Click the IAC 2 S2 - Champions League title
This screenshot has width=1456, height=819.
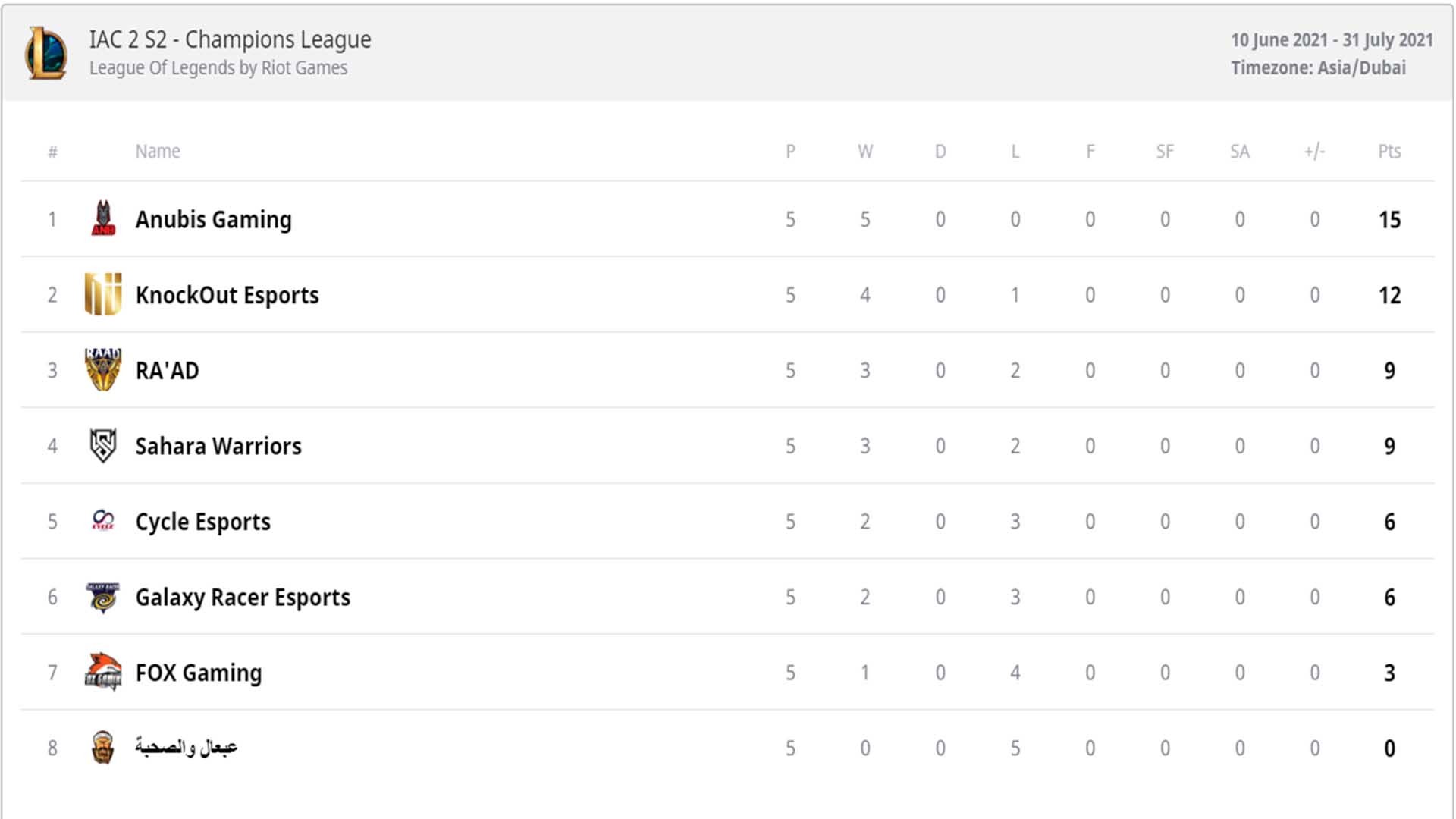coord(231,39)
